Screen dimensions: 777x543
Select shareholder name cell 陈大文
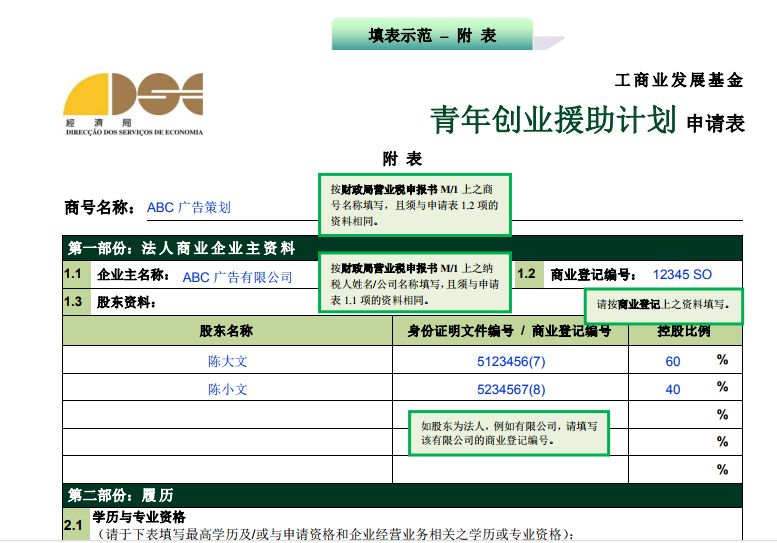[227, 361]
